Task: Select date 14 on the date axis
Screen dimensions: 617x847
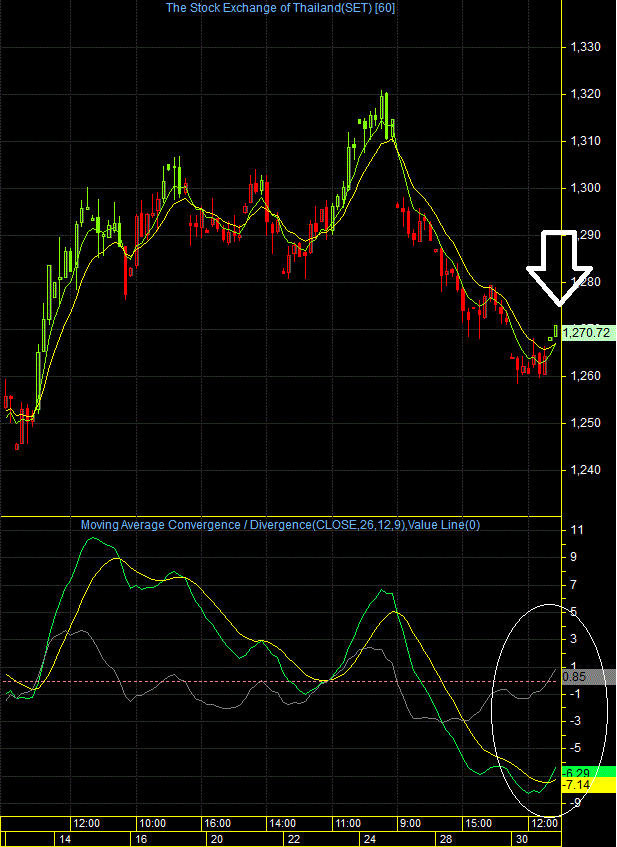Action: [65, 840]
